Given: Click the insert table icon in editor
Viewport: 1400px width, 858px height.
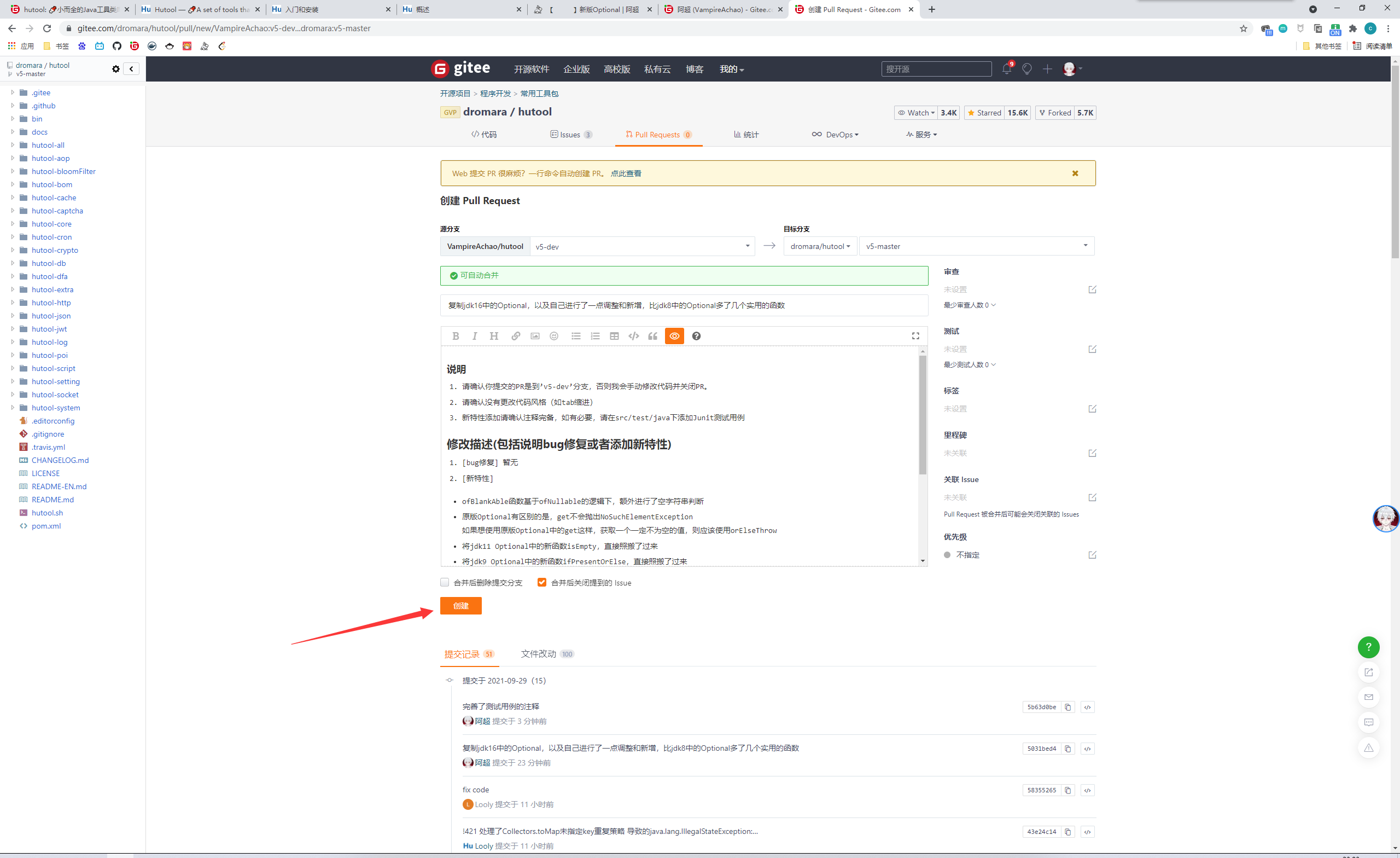Looking at the screenshot, I should click(614, 336).
